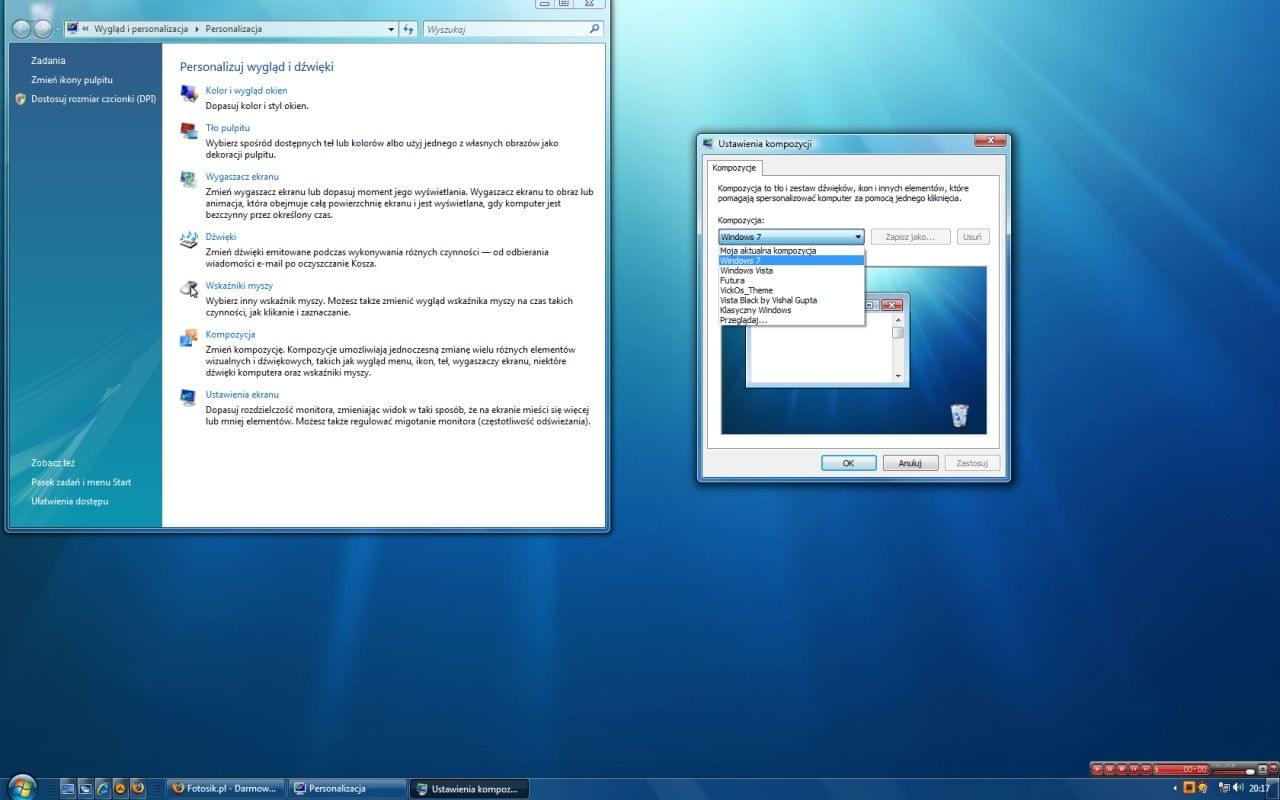The image size is (1280, 800).
Task: Open address bar history dropdown arrow
Action: coord(392,29)
